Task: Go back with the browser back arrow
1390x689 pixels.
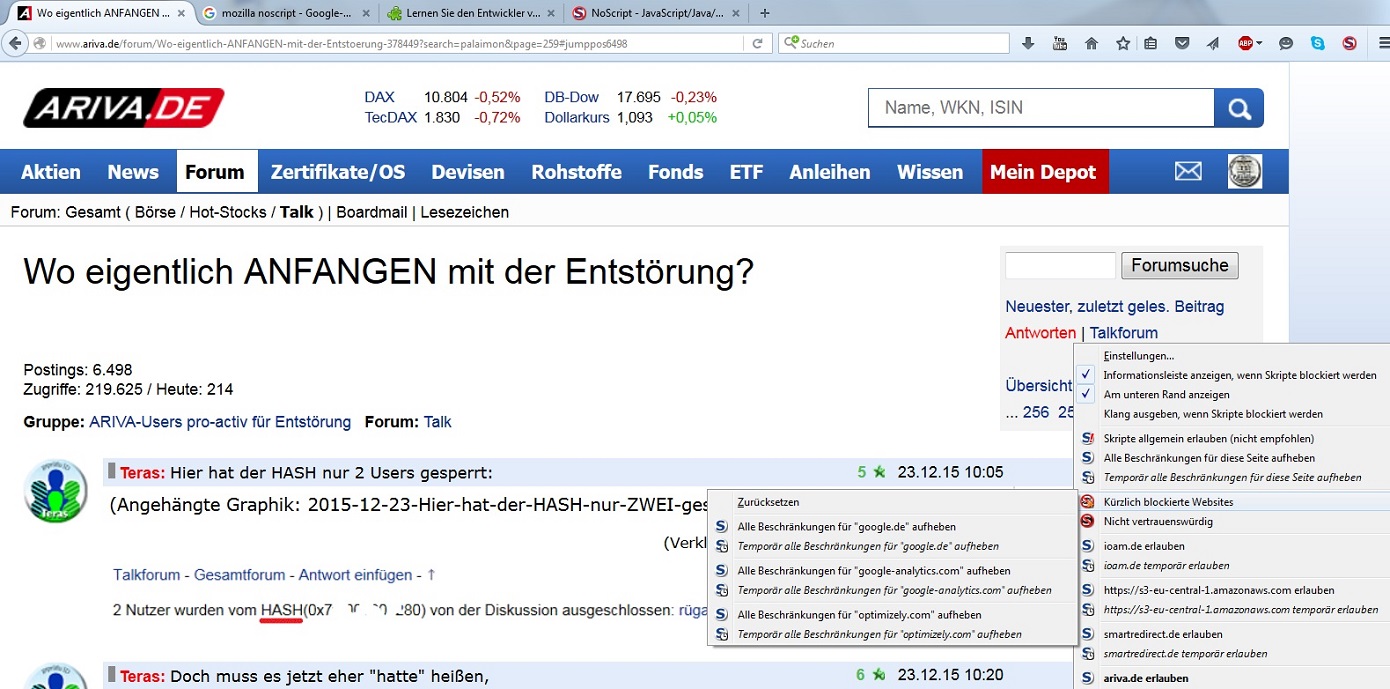Action: point(15,43)
